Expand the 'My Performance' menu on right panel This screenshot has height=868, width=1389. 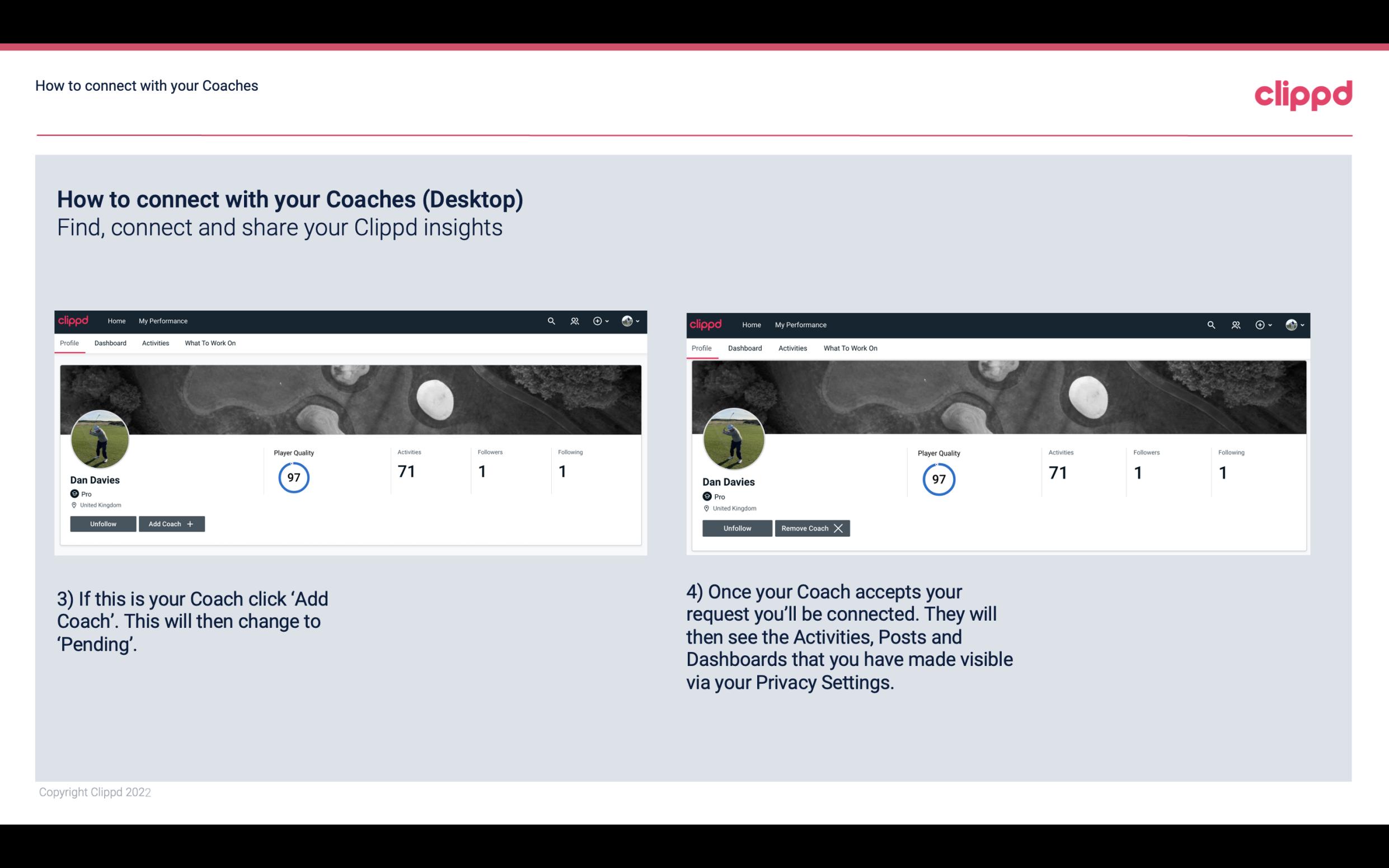(801, 324)
